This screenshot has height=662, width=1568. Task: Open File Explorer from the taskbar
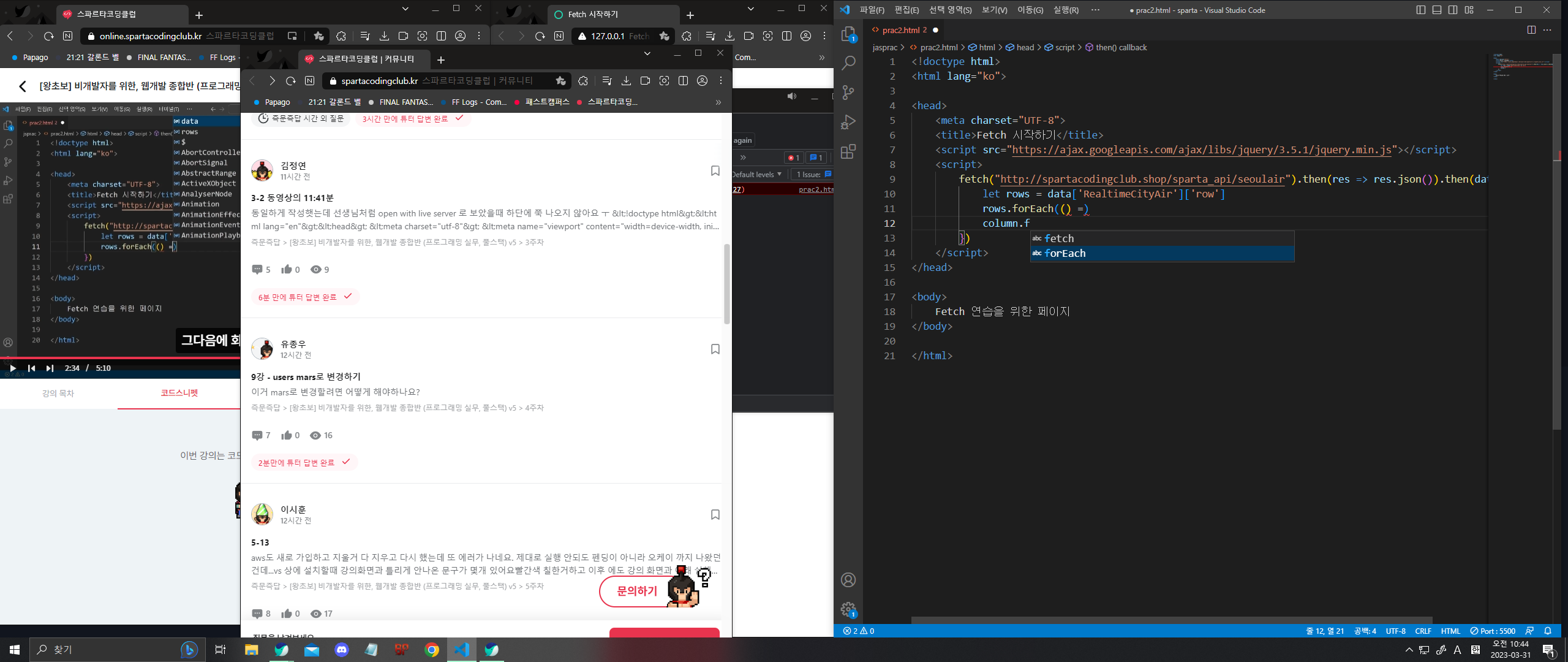(x=251, y=650)
